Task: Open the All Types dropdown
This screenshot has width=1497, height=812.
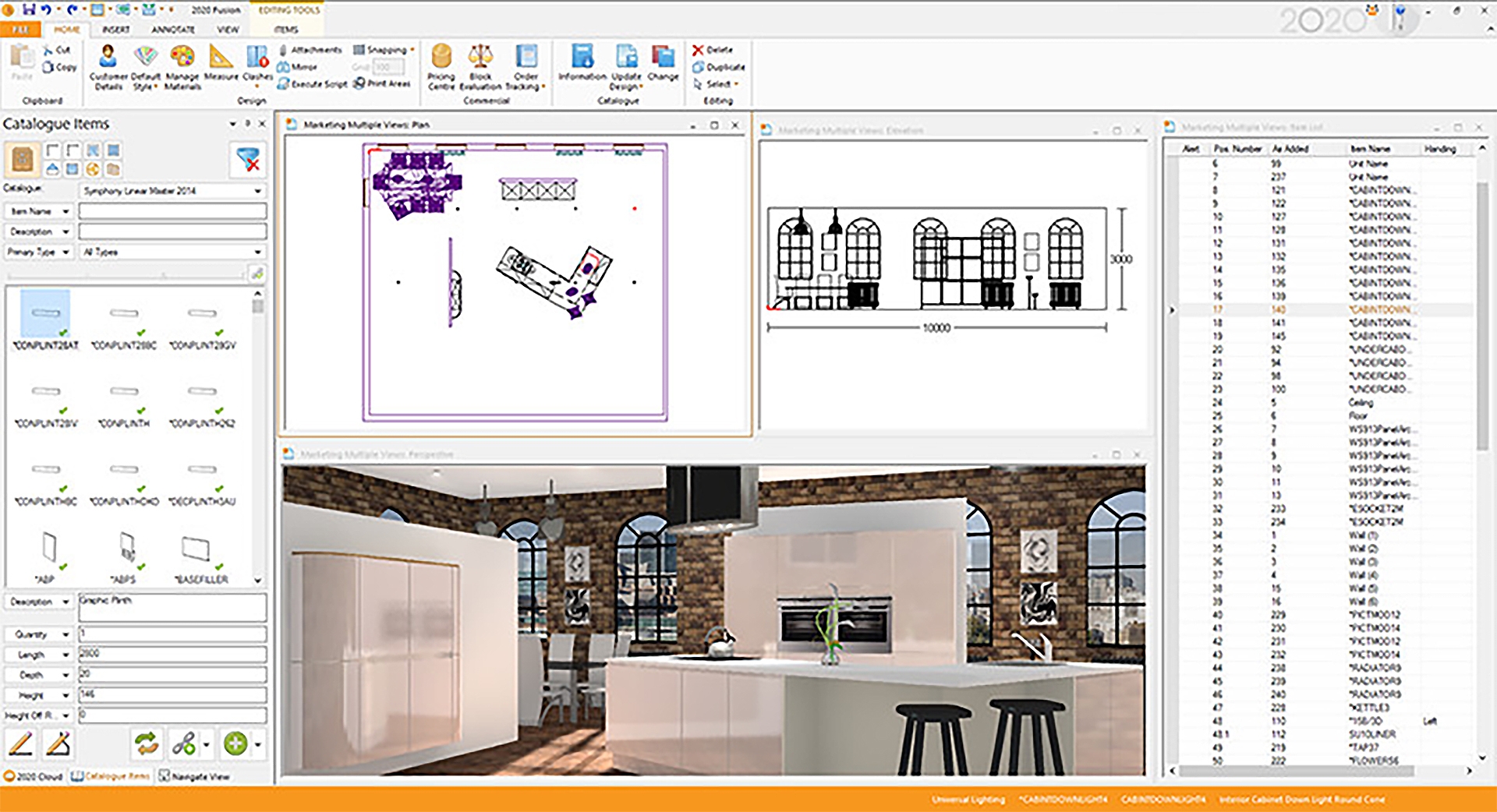Action: [257, 252]
